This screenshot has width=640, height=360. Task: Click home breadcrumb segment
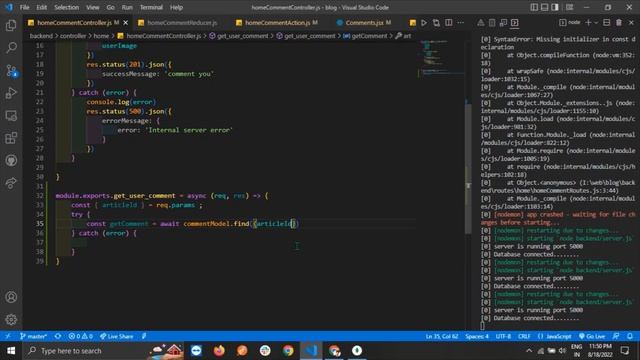(x=101, y=36)
